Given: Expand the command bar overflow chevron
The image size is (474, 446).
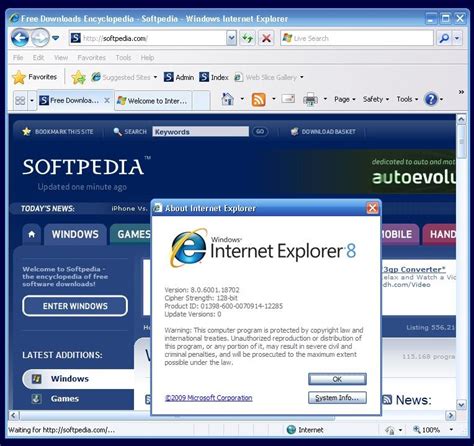Looking at the screenshot, I should 461,92.
